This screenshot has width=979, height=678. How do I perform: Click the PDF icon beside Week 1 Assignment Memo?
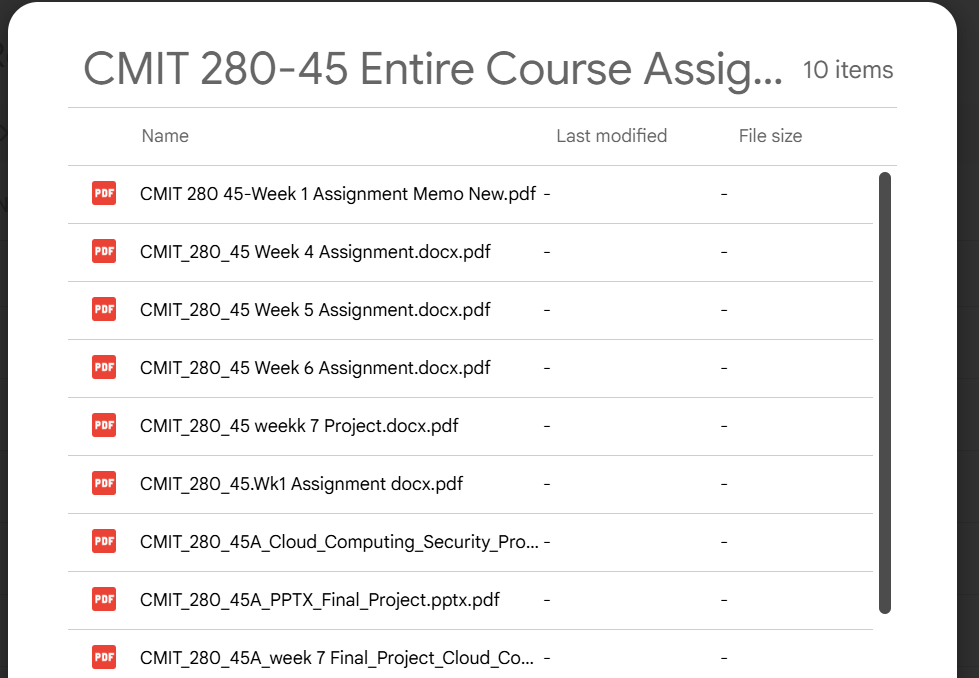[x=103, y=193]
